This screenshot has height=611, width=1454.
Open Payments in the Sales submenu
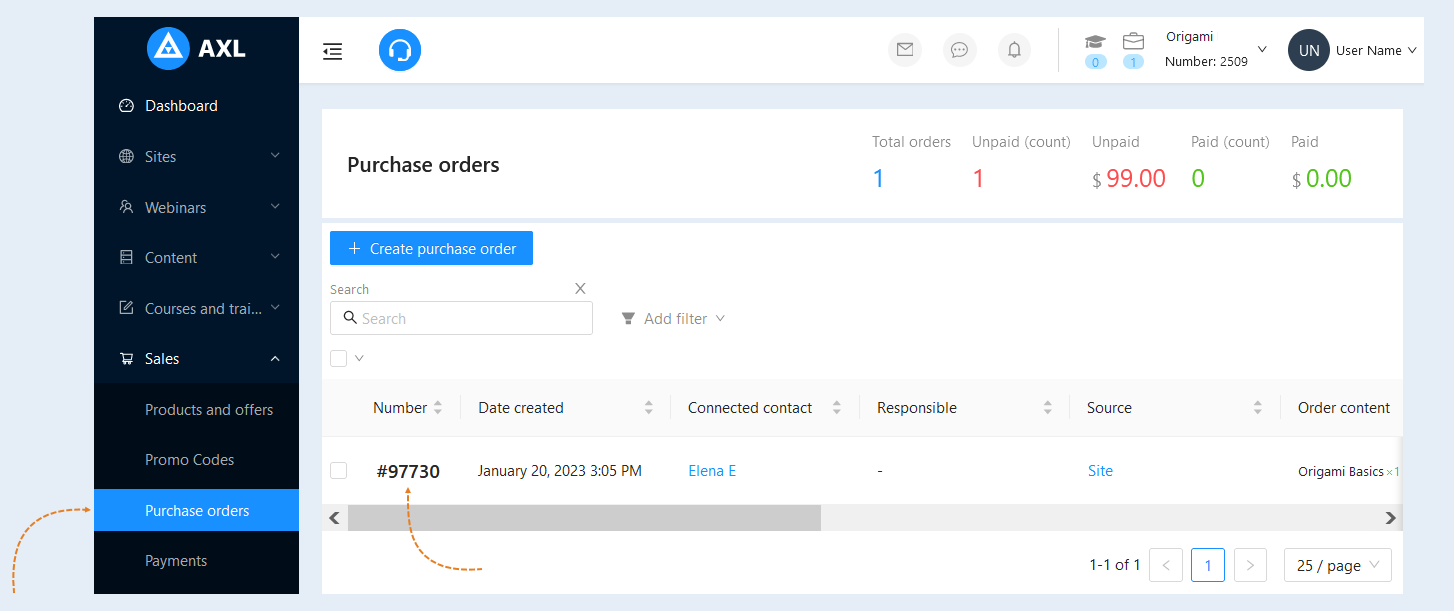(x=176, y=561)
